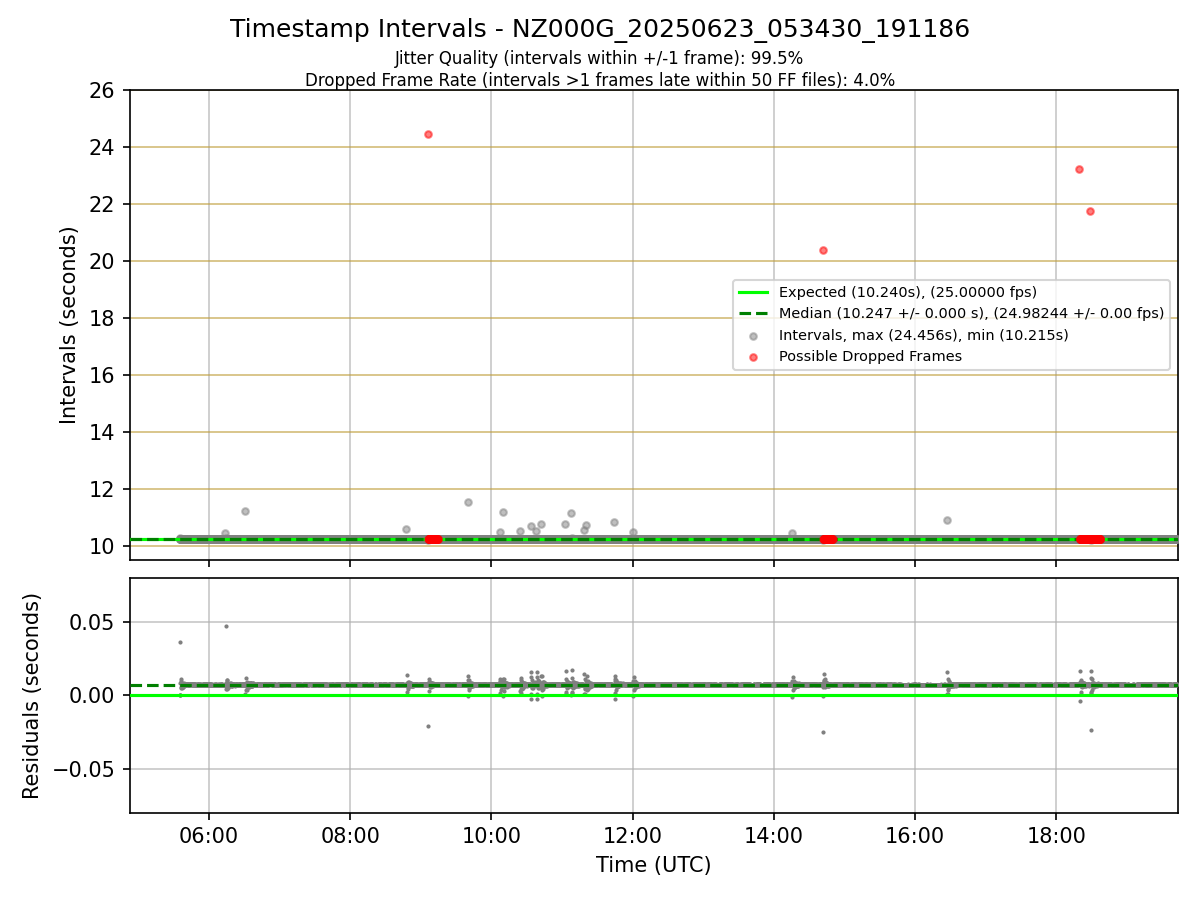
Task: Click the dashed green line sample in the legend
Action: click(754, 313)
